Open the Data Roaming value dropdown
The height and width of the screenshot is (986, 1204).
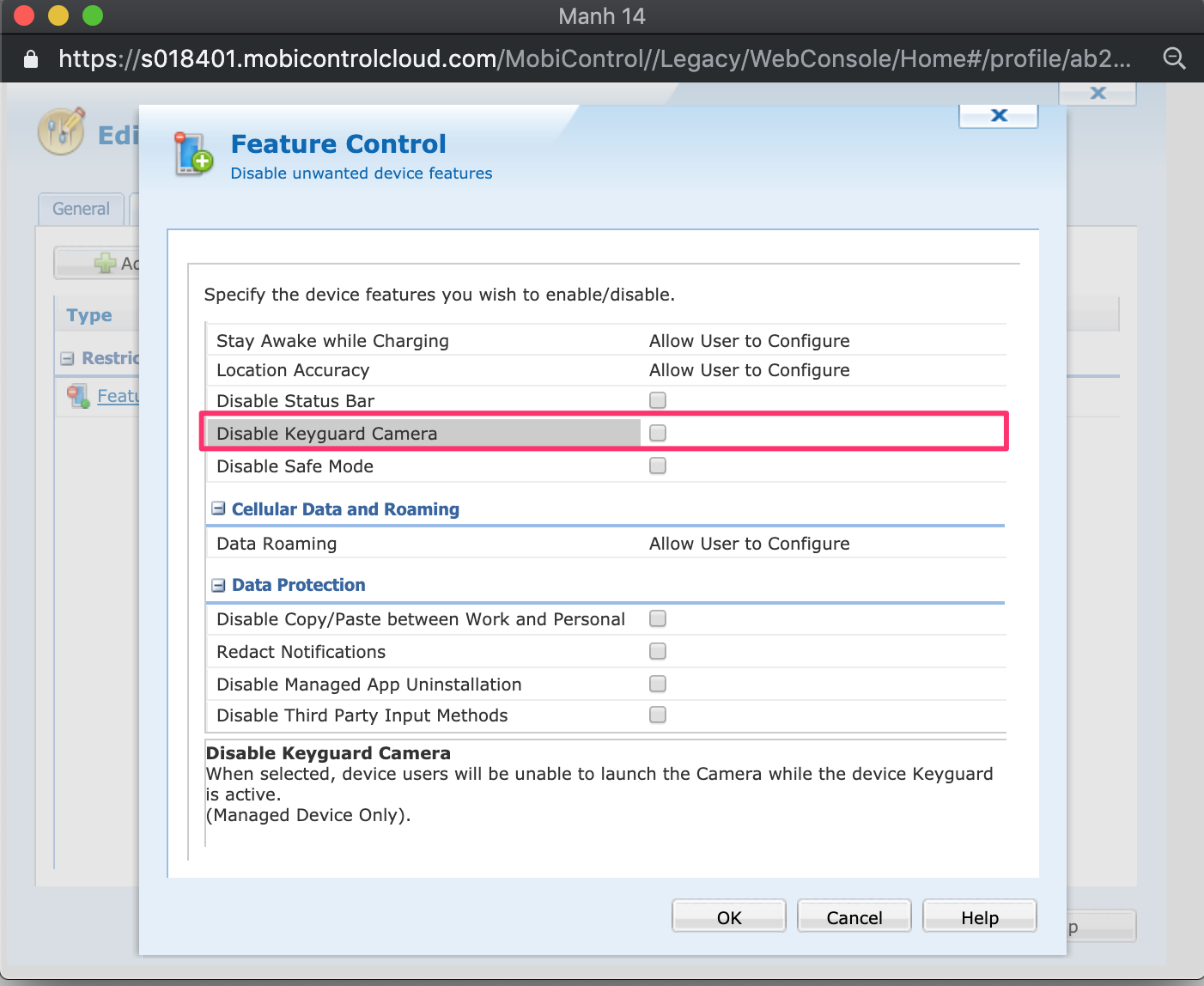click(x=749, y=544)
